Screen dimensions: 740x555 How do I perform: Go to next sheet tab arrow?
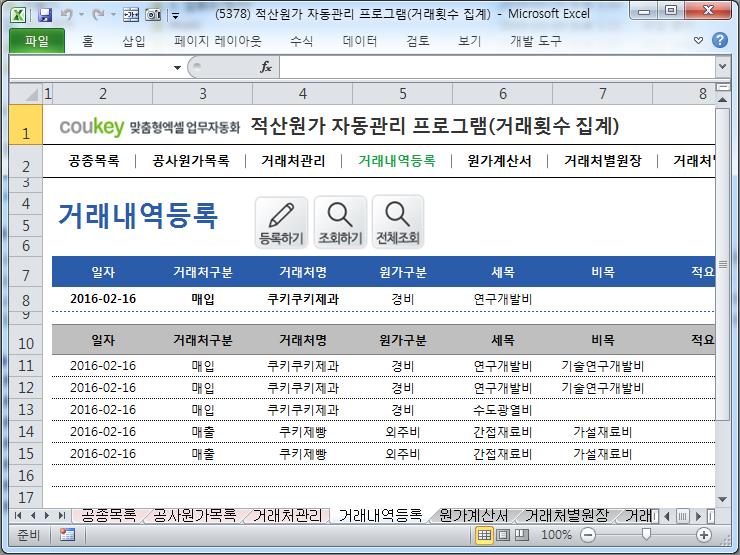[x=46, y=515]
